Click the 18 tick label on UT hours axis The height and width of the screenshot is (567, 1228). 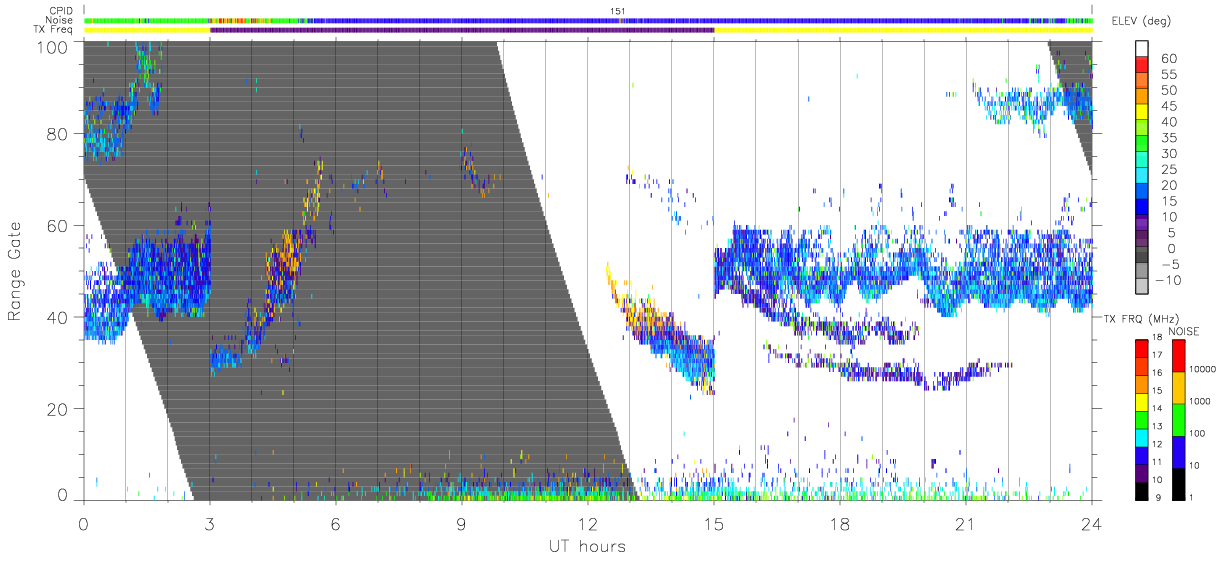point(839,524)
